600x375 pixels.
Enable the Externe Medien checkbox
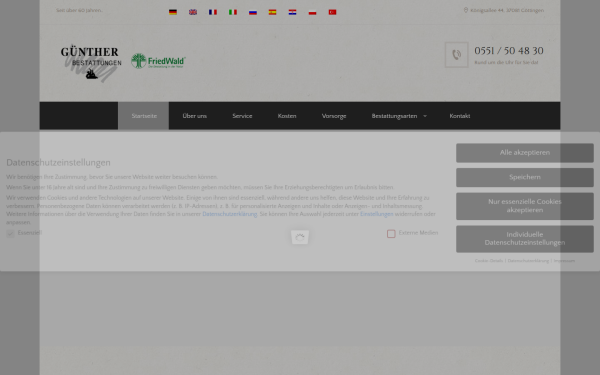tap(391, 233)
